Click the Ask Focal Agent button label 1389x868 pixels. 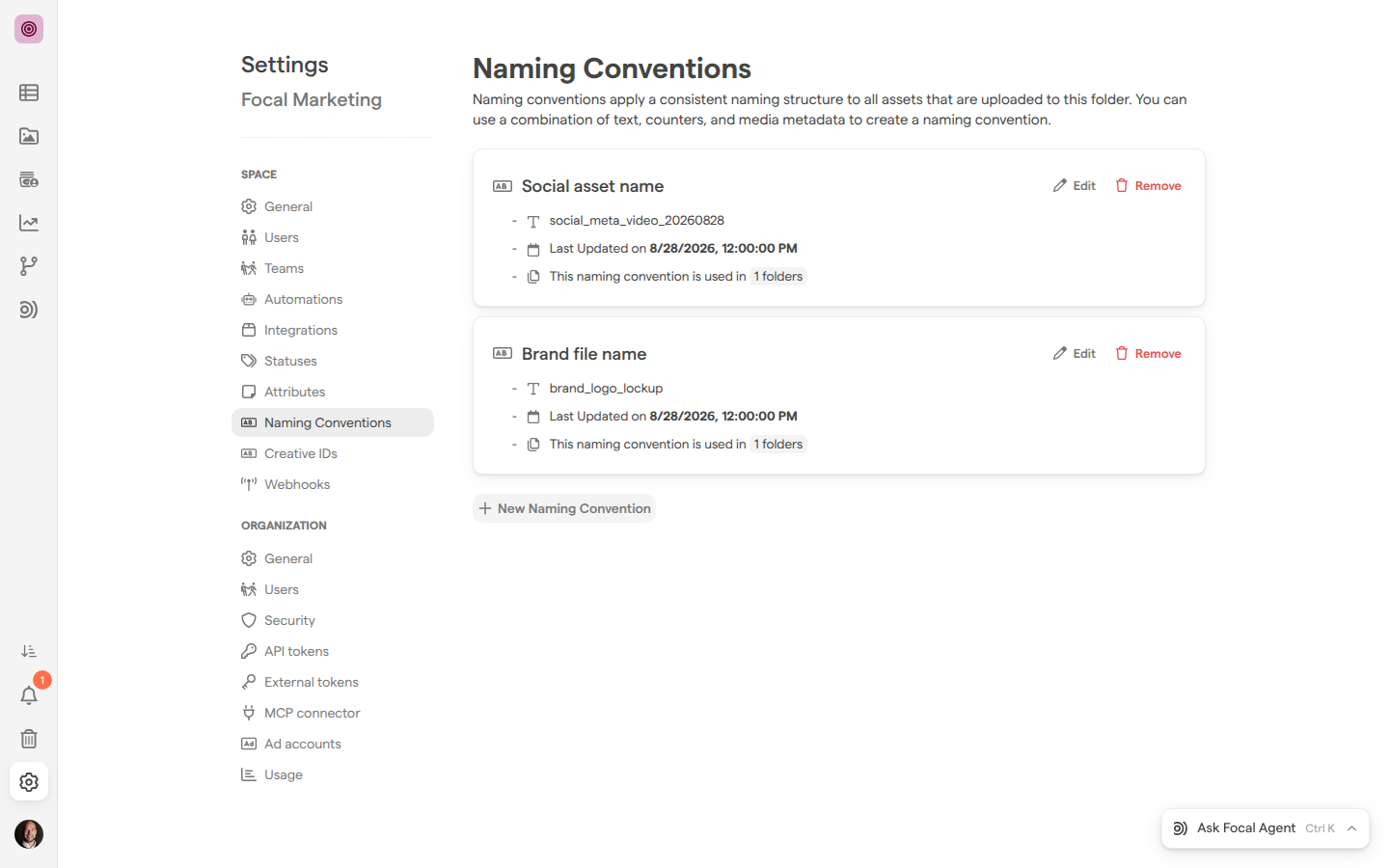(1246, 828)
